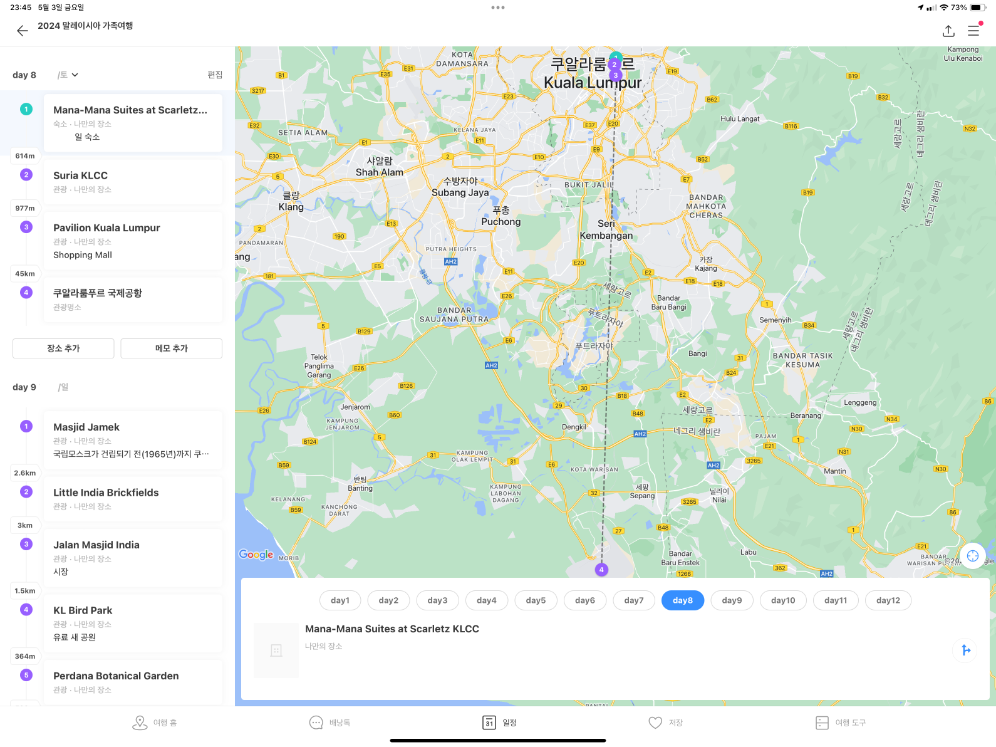Click the Google logo on the map
Screen dimensions: 996x747
pyautogui.click(x=256, y=555)
